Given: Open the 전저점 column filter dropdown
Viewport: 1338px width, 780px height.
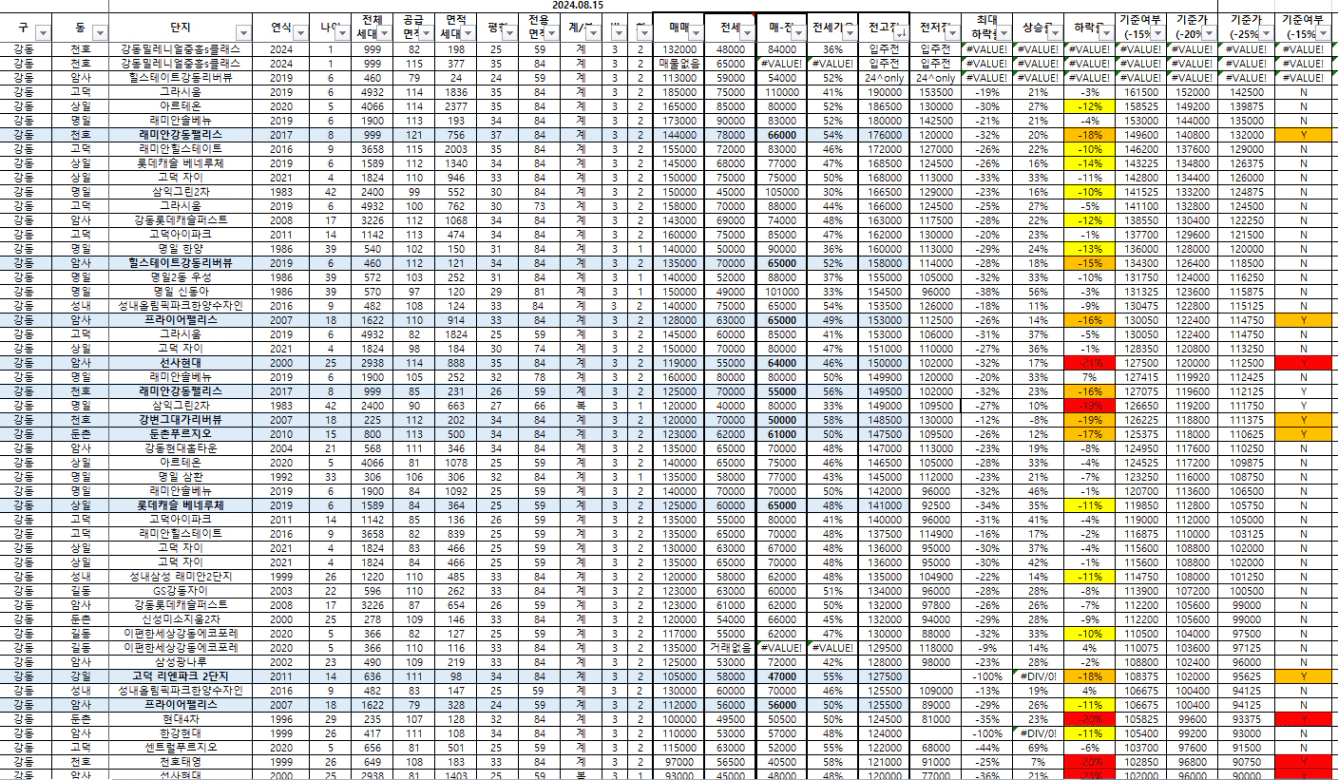Looking at the screenshot, I should (x=951, y=32).
